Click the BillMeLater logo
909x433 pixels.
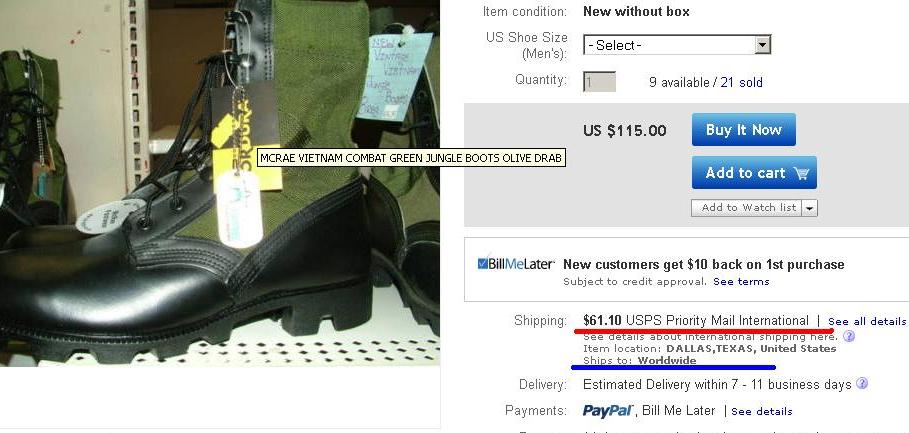pos(515,264)
